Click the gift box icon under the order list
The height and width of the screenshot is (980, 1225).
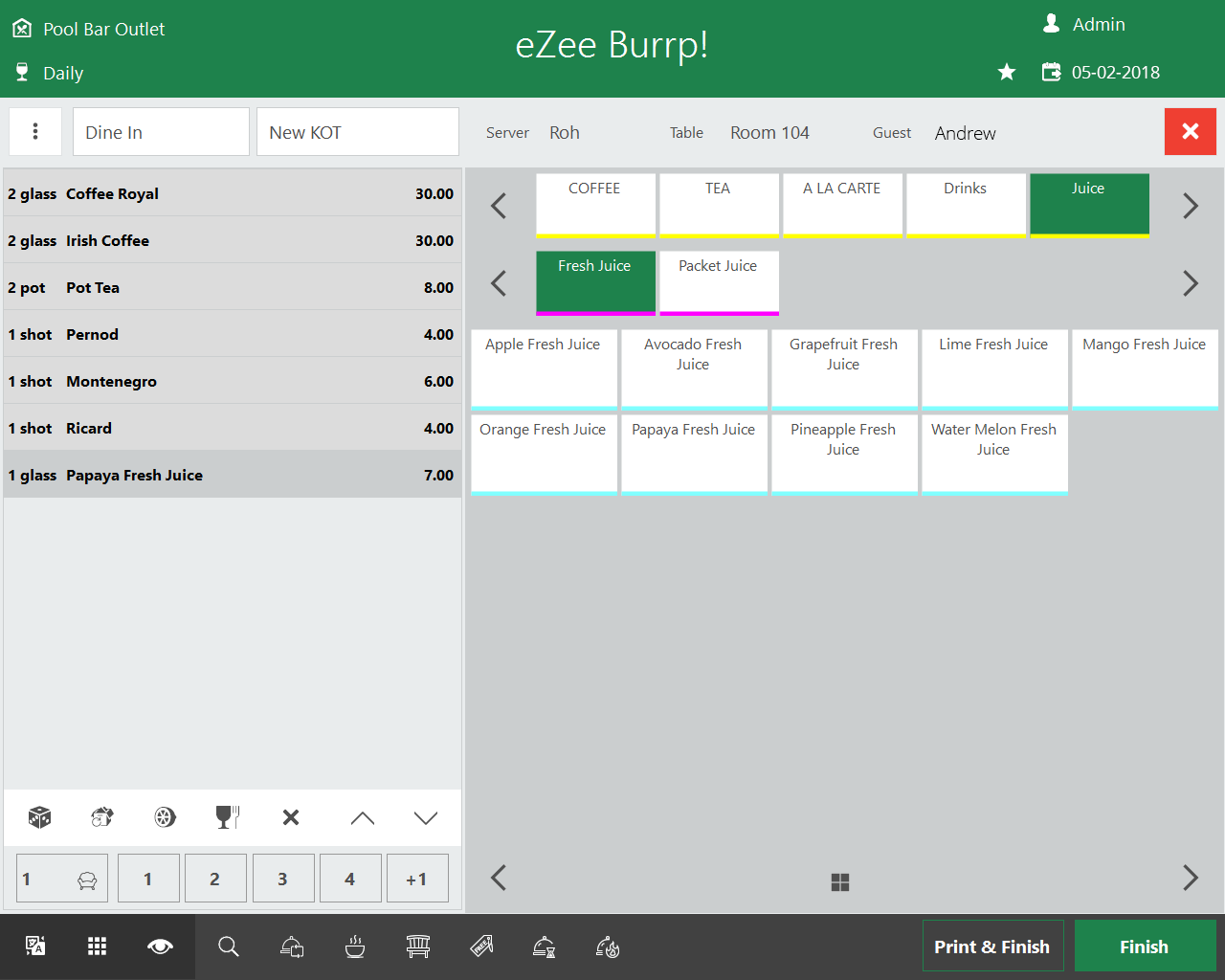coord(102,817)
